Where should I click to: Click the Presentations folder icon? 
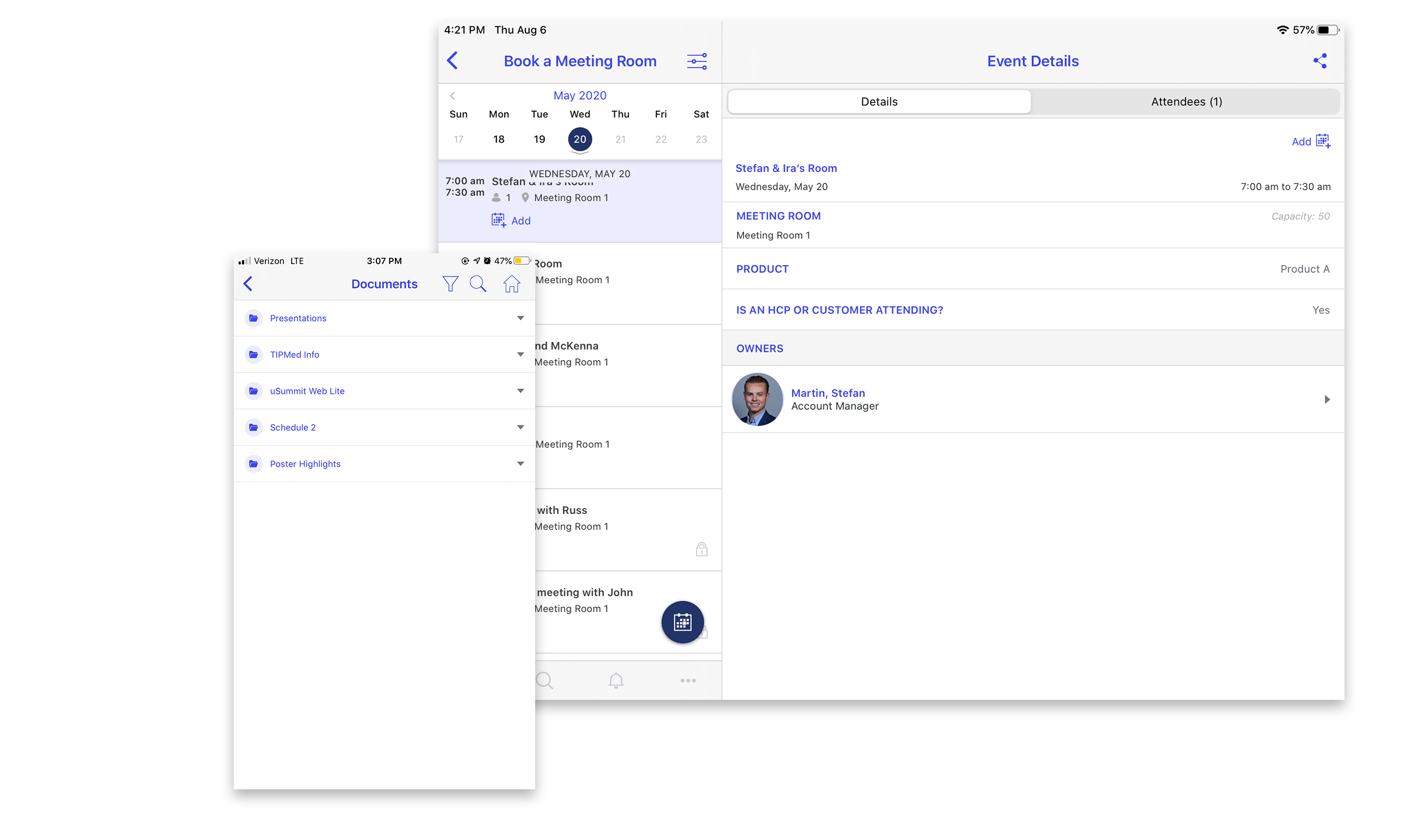(254, 318)
